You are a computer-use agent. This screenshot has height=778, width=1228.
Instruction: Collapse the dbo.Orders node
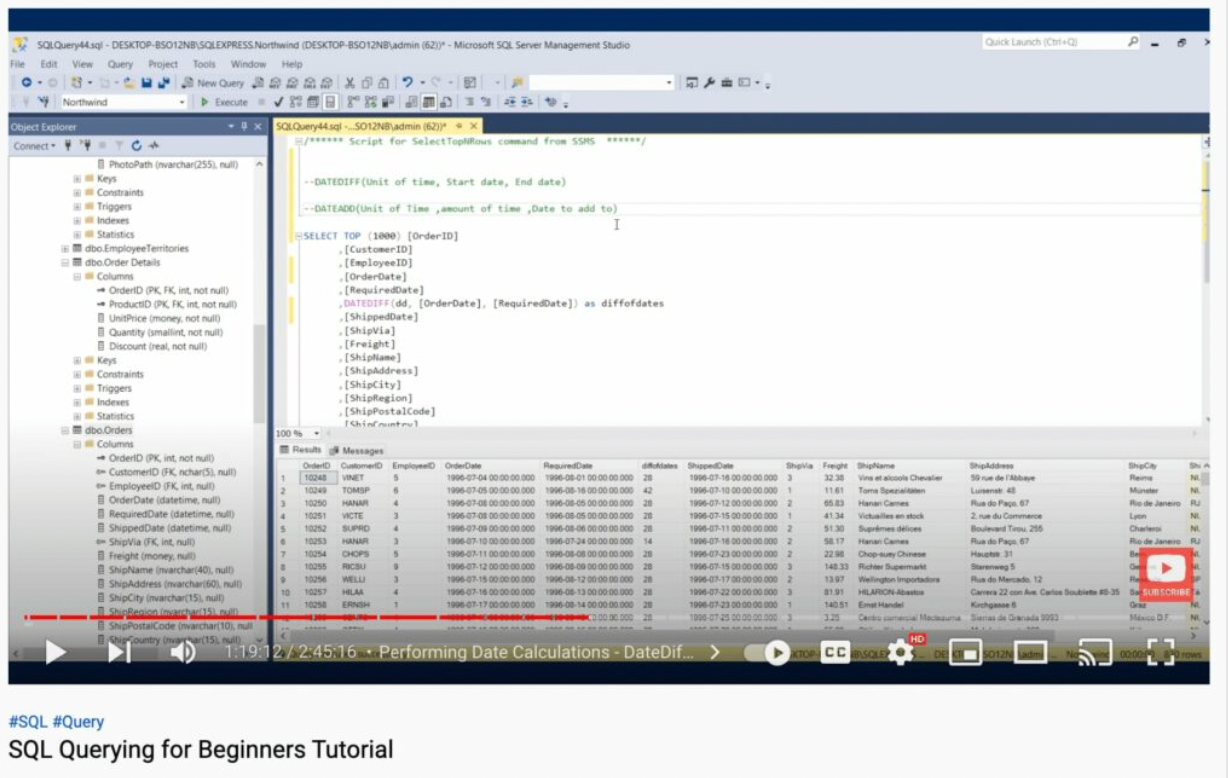(65, 430)
